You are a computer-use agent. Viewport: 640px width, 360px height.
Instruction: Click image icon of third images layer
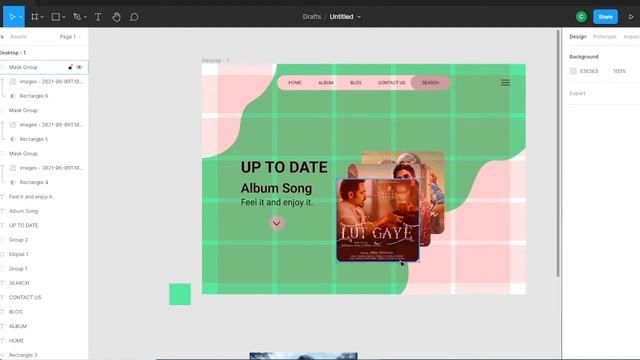coord(13,168)
